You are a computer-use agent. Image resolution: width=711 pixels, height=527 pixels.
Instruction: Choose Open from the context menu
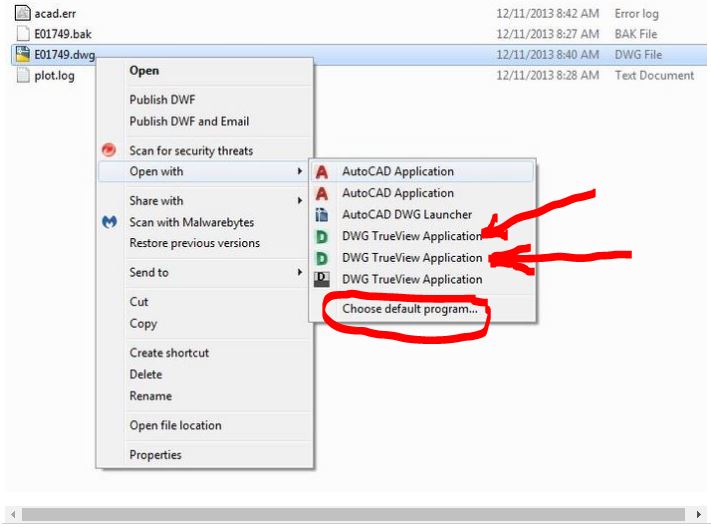144,70
